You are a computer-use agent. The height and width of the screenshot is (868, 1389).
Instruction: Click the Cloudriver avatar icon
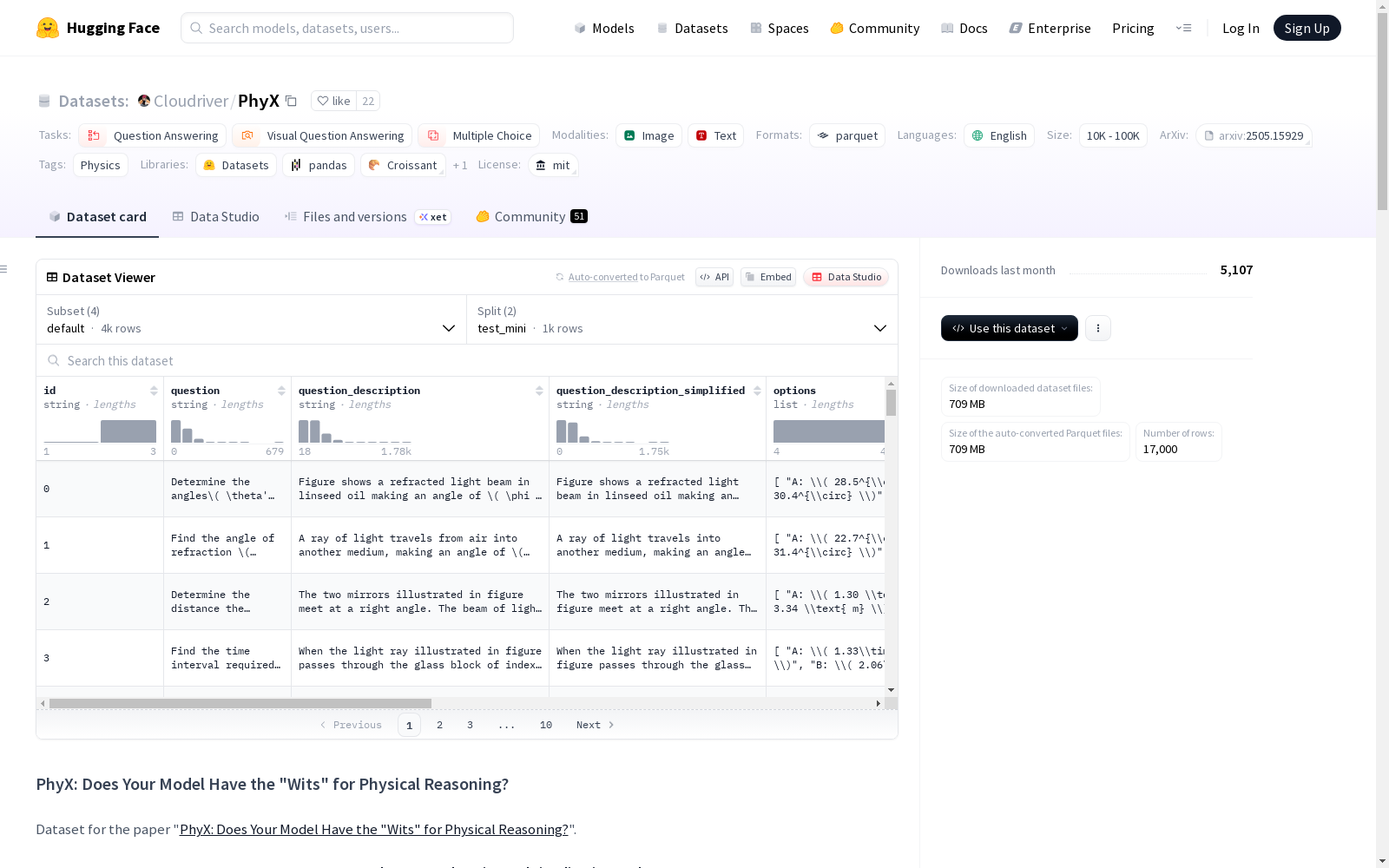click(144, 101)
